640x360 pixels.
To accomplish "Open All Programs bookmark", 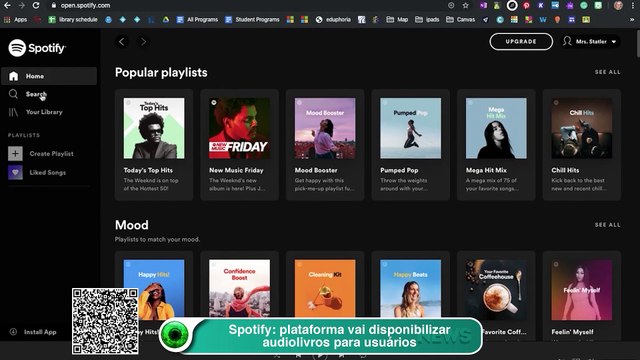I will click(x=198, y=19).
